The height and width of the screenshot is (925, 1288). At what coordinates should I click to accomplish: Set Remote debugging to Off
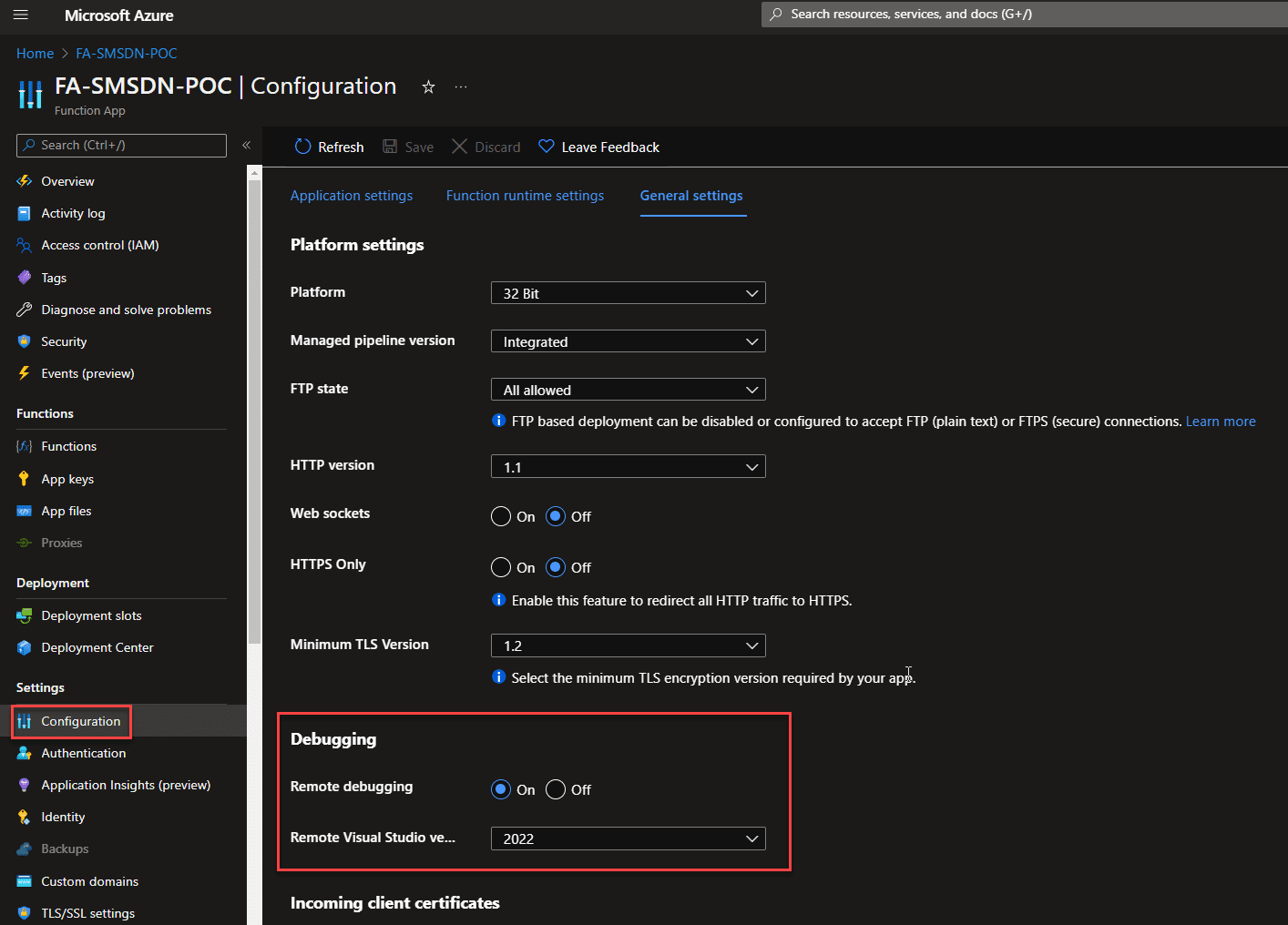pyautogui.click(x=556, y=789)
